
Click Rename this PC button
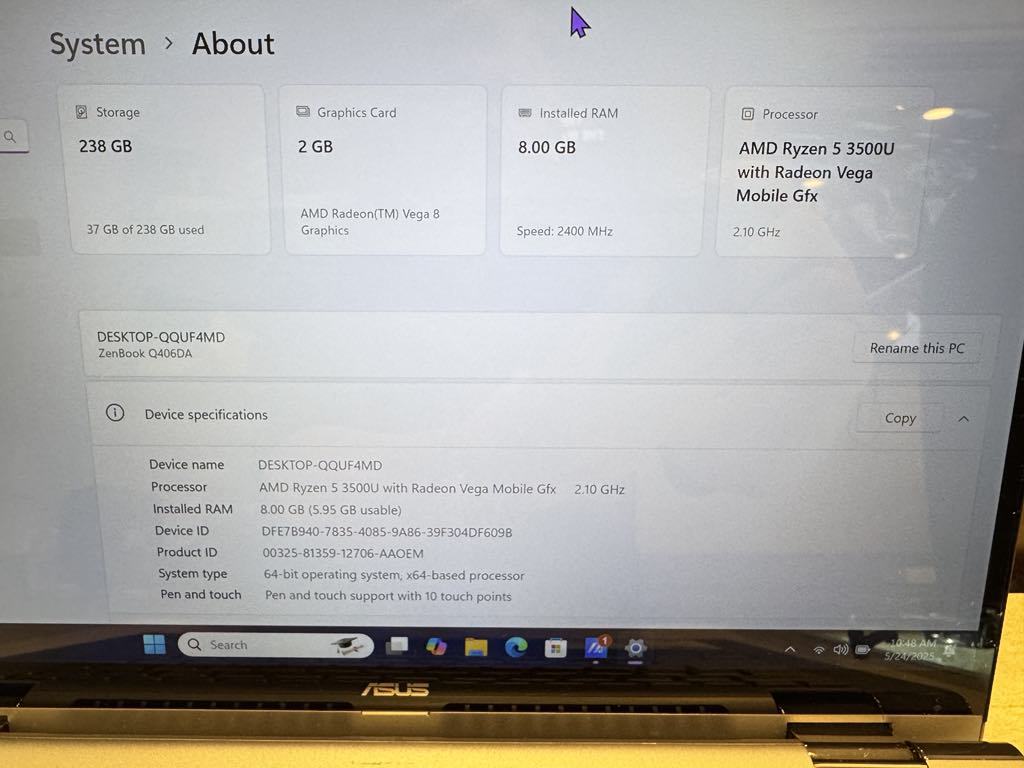(917, 348)
